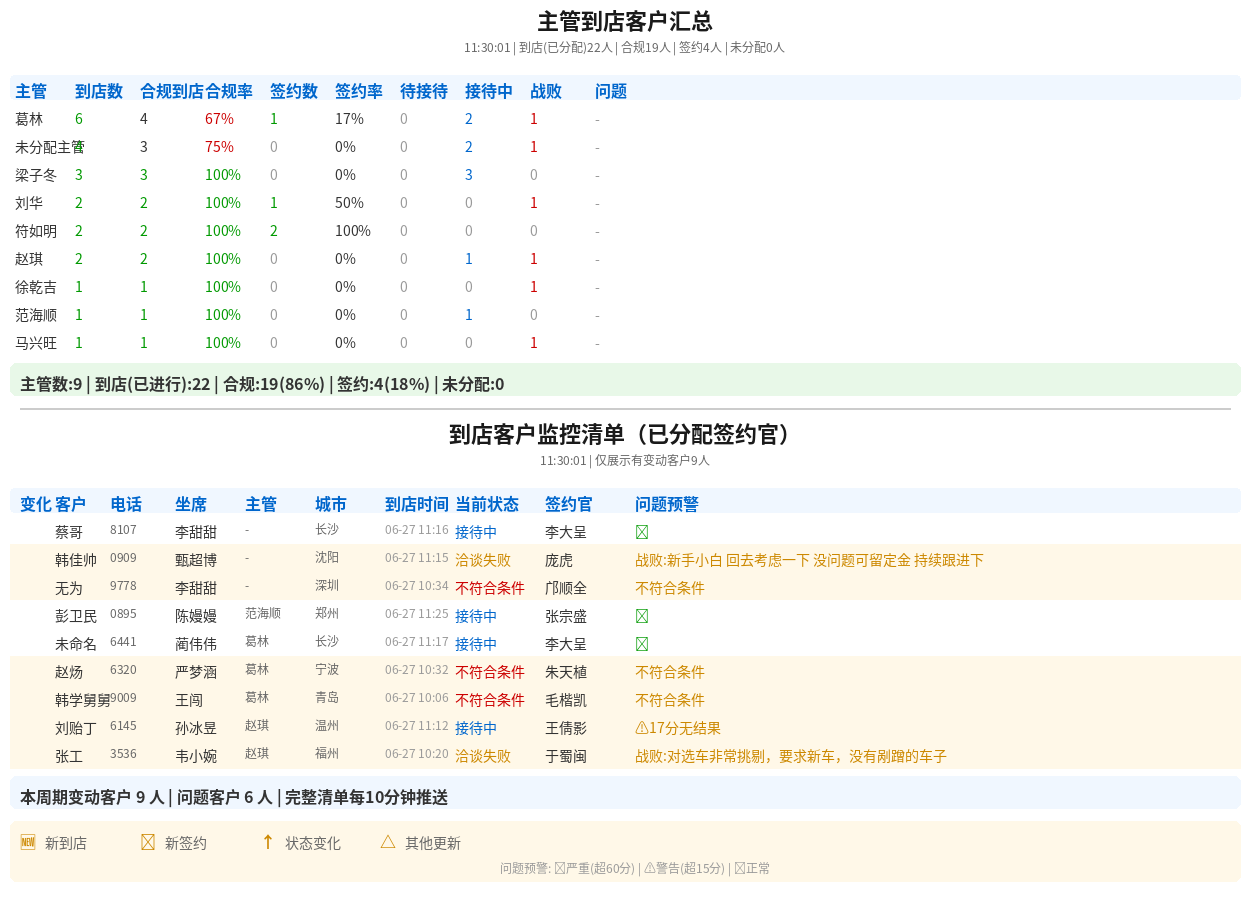This screenshot has height=924, width=1250.
Task: Select the 待接待 column header
Action: point(424,91)
